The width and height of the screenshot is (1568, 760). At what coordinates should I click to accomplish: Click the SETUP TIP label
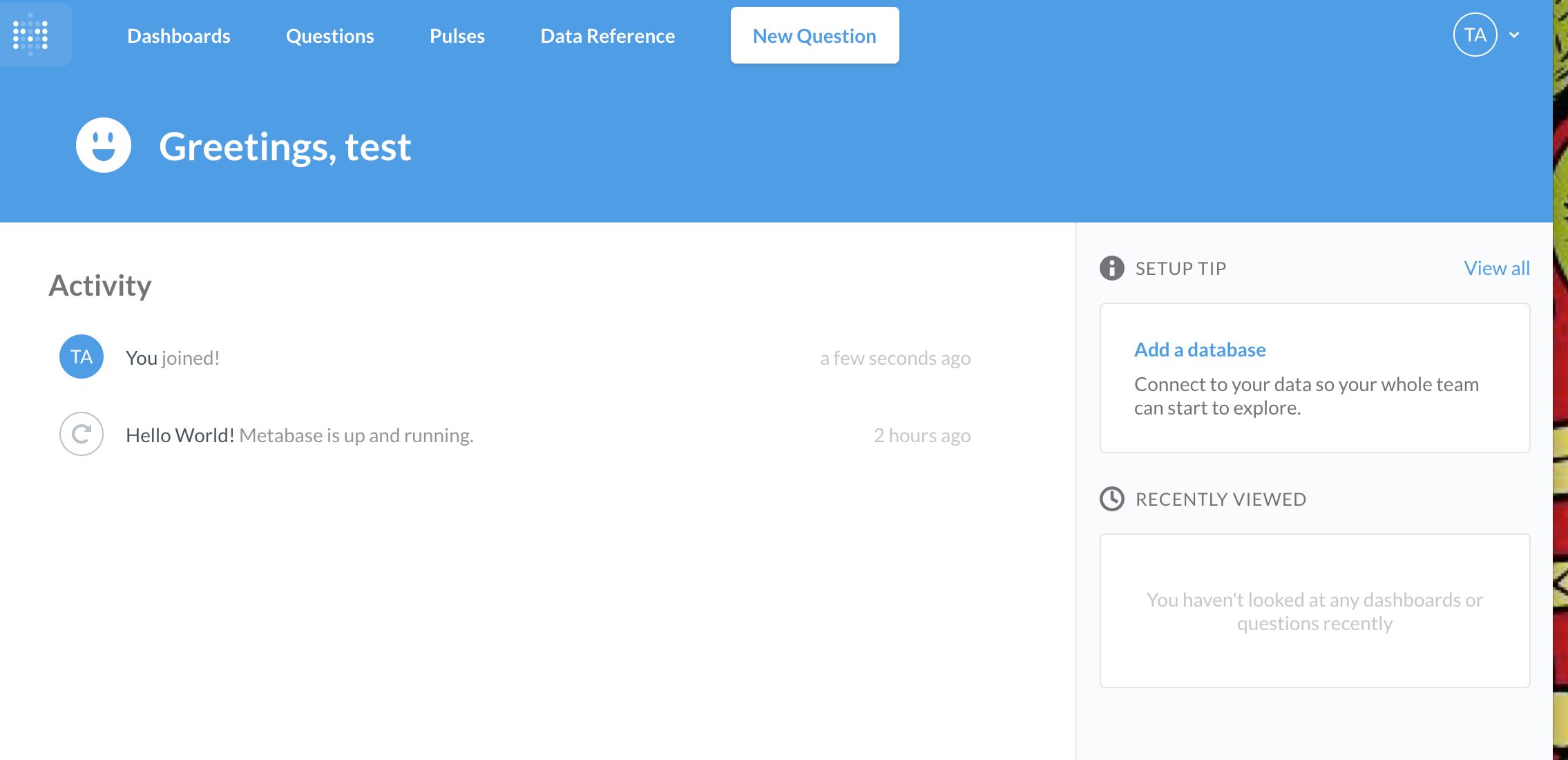1181,268
